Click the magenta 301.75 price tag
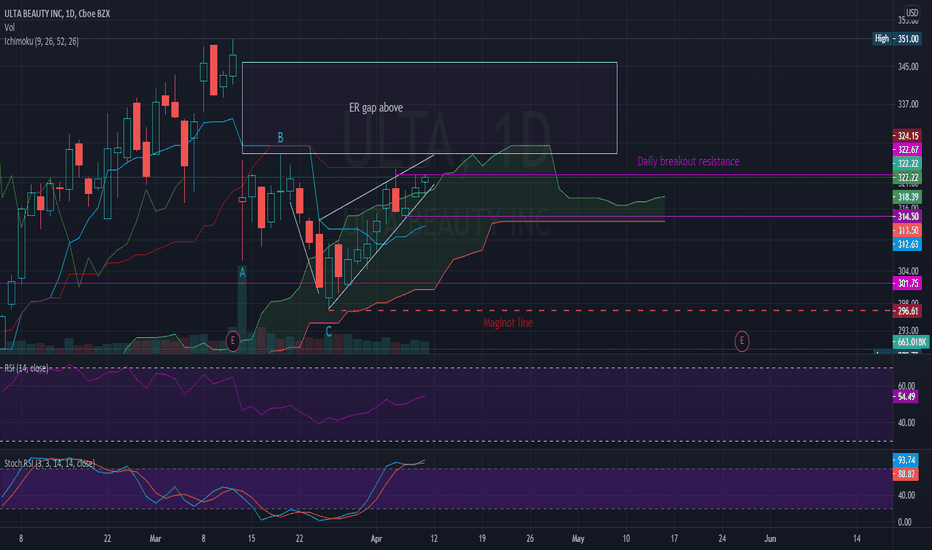 coord(907,284)
